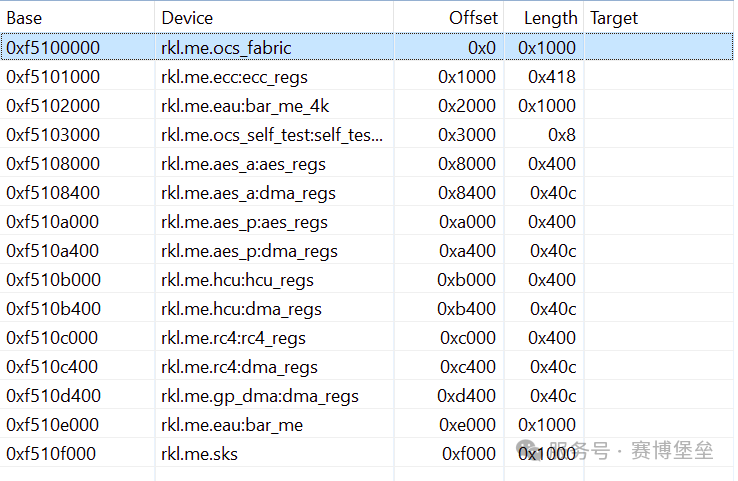The width and height of the screenshot is (738, 481).
Task: Select the rkl.me.gp_dma:dma_regs row
Action: coord(367,395)
